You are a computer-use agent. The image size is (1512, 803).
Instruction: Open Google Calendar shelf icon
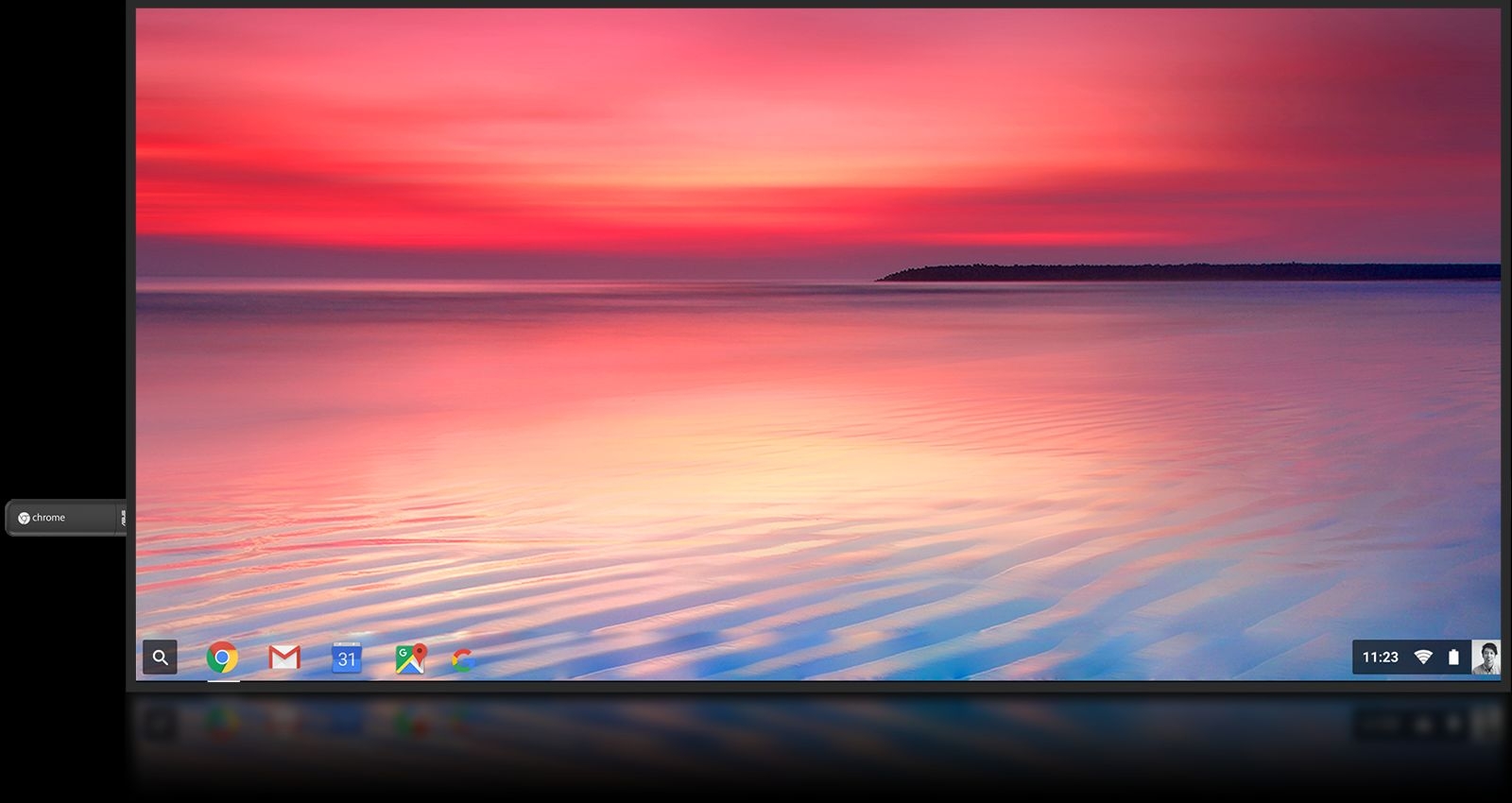347,658
